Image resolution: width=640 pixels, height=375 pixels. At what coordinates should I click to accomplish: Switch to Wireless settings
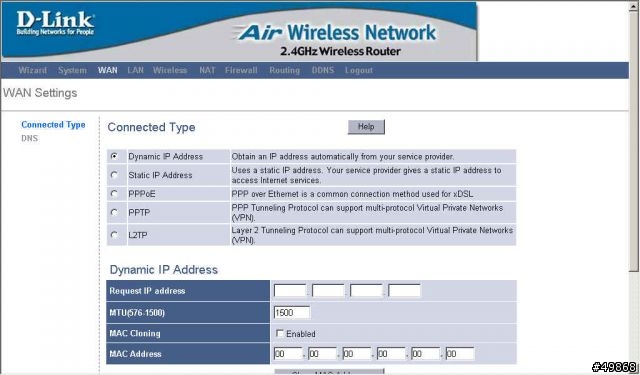coord(170,70)
